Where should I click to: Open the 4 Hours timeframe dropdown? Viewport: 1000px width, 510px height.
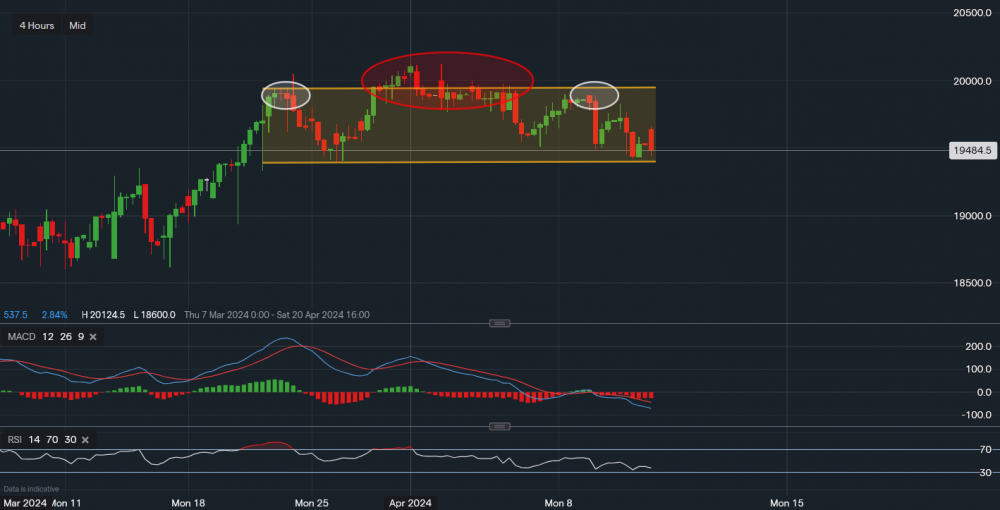pos(37,26)
